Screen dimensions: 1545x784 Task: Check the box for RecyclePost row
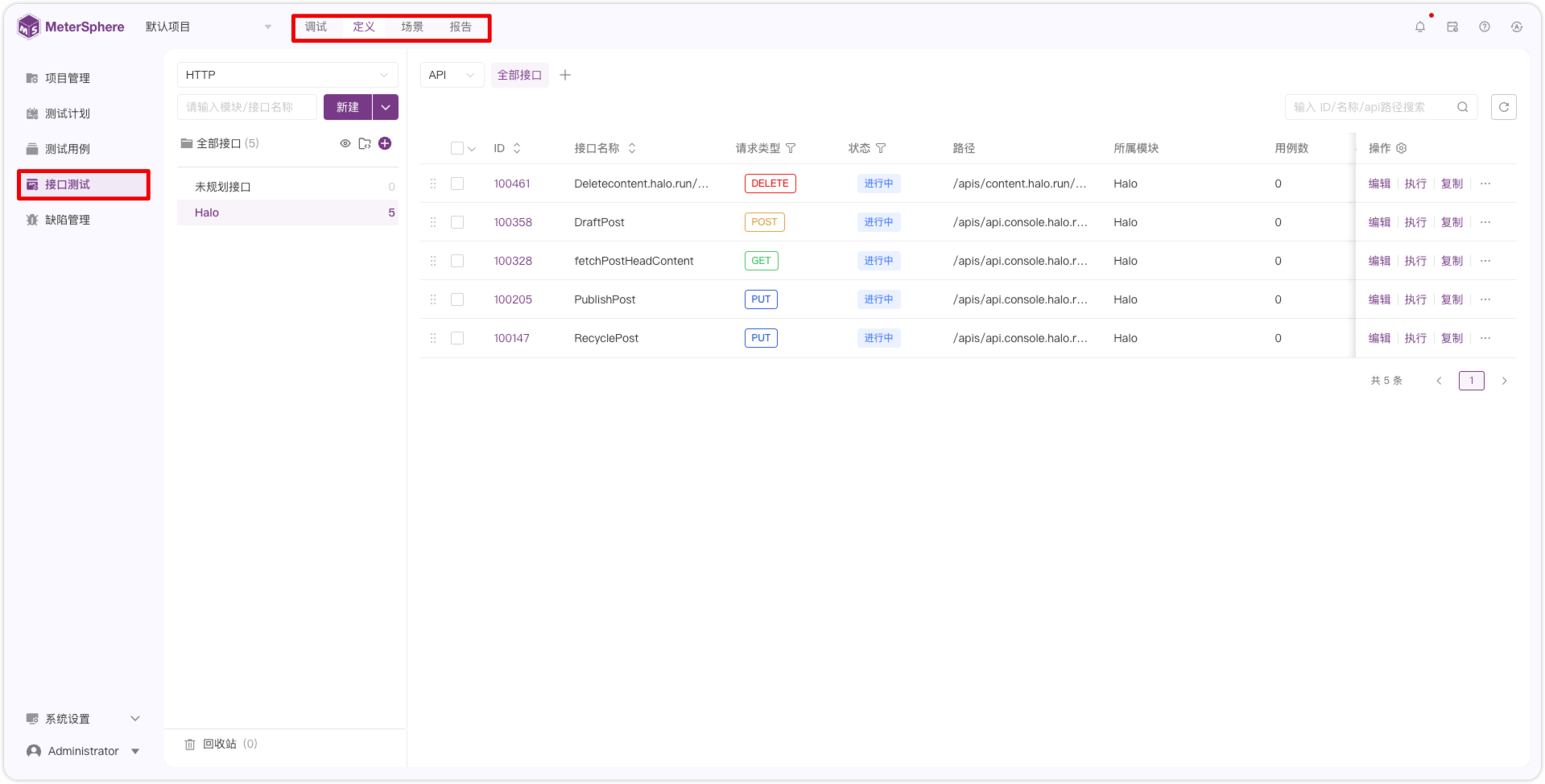tap(457, 338)
